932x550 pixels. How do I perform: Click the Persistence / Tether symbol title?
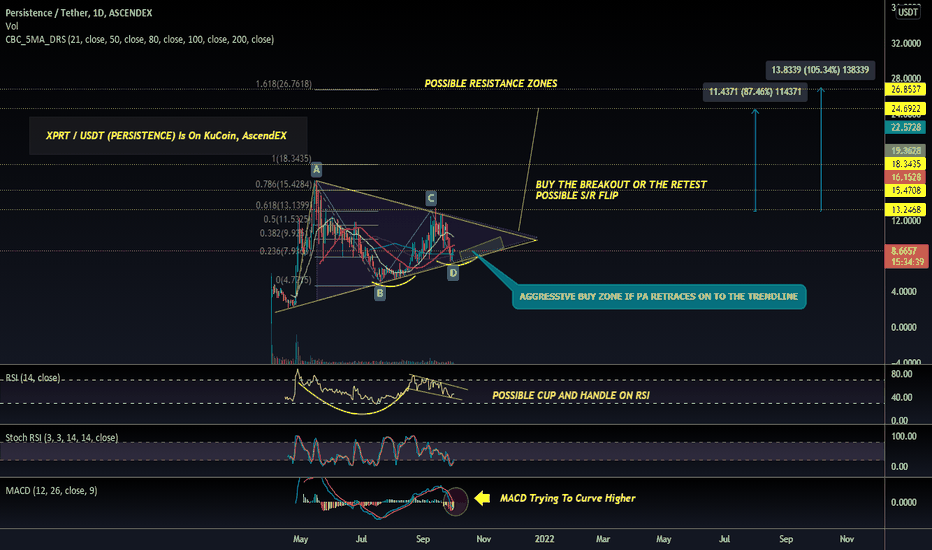click(x=78, y=12)
